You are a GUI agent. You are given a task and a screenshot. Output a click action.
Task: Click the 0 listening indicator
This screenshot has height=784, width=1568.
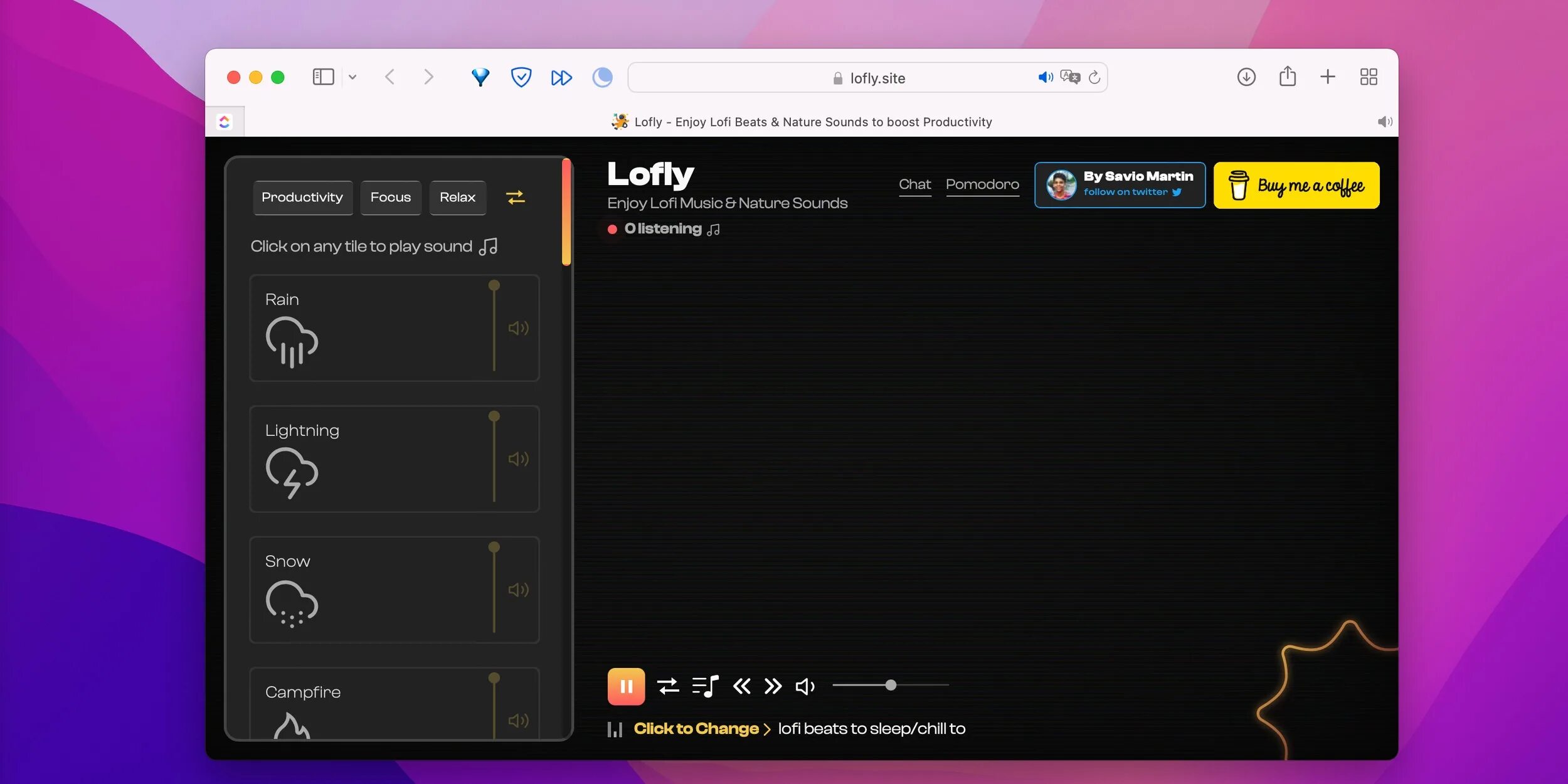664,229
